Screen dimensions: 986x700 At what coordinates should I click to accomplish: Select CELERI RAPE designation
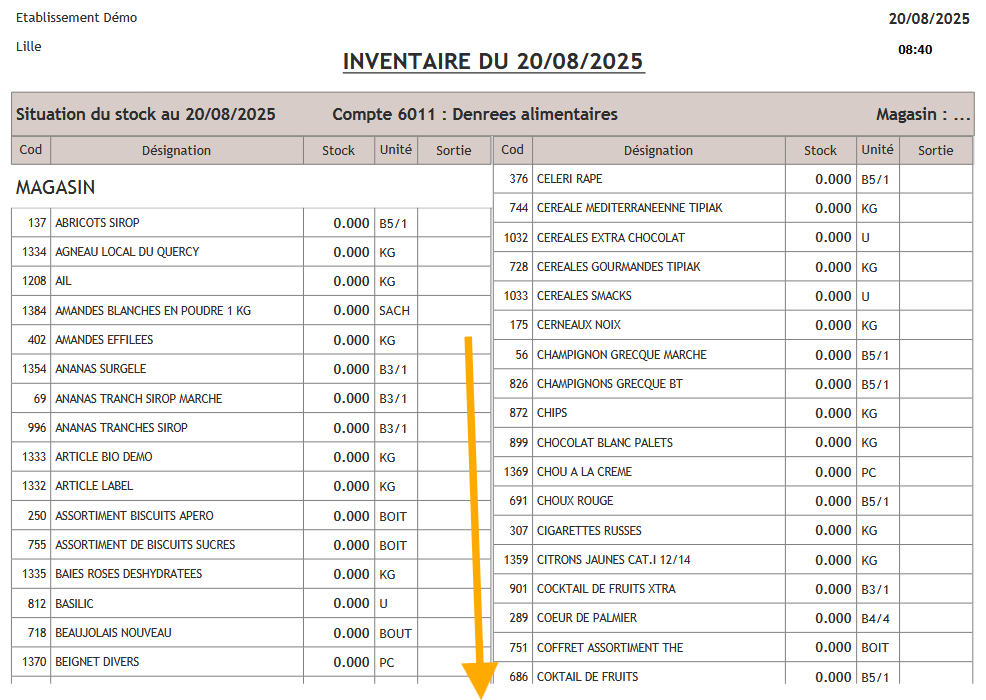click(570, 179)
